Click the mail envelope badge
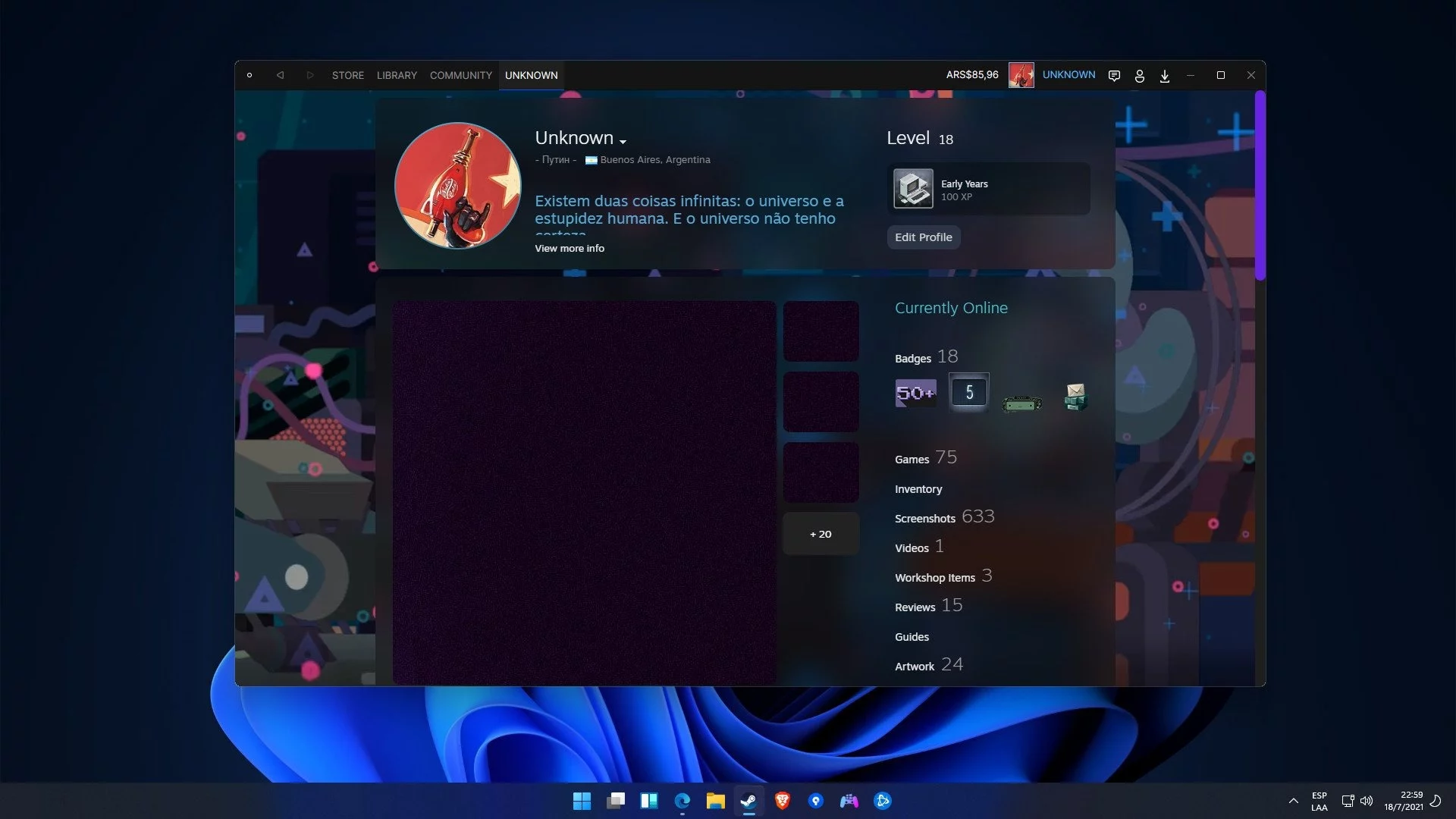 (1075, 395)
